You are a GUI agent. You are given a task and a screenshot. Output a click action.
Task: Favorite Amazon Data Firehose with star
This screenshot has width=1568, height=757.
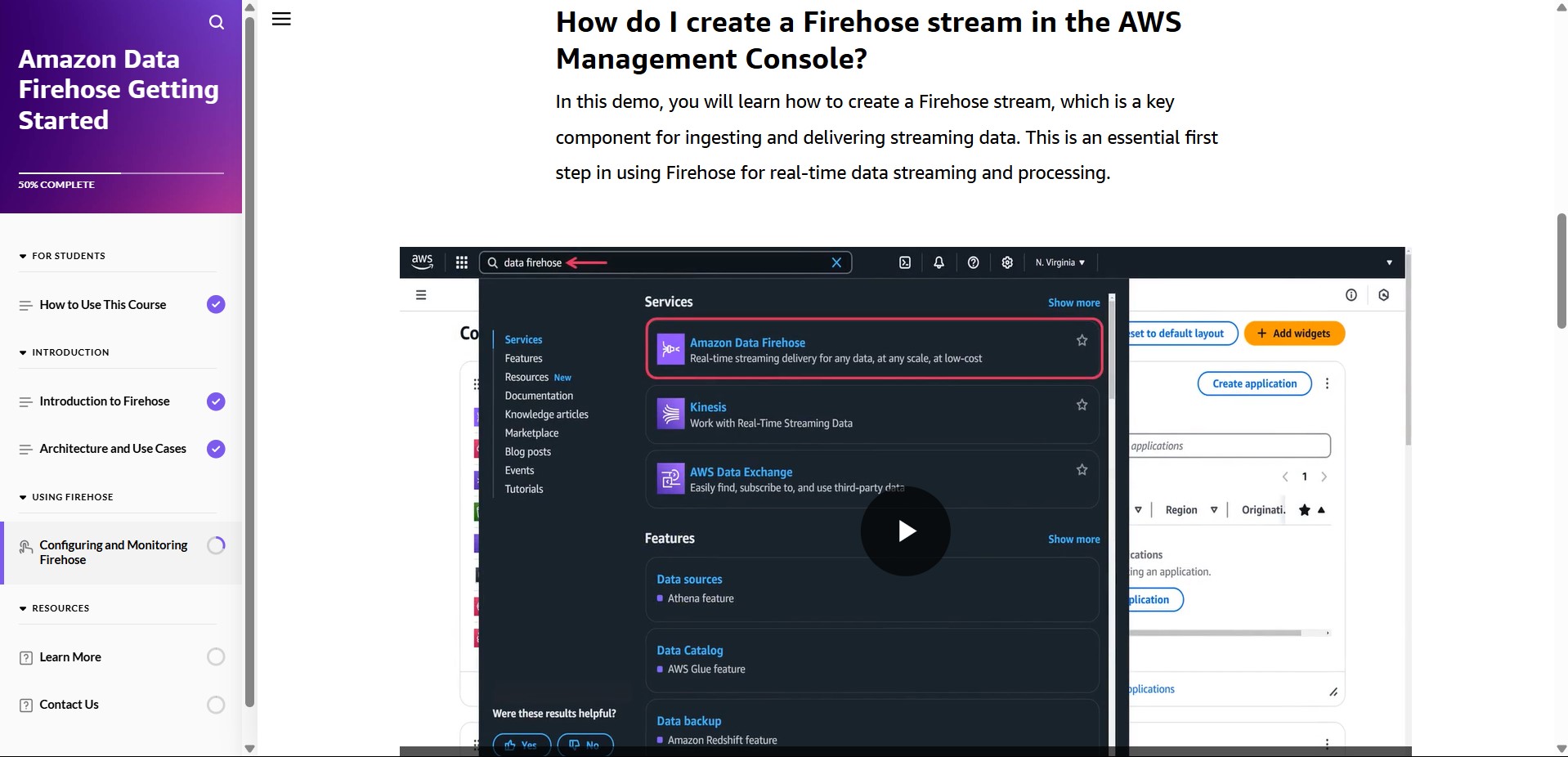pos(1082,341)
